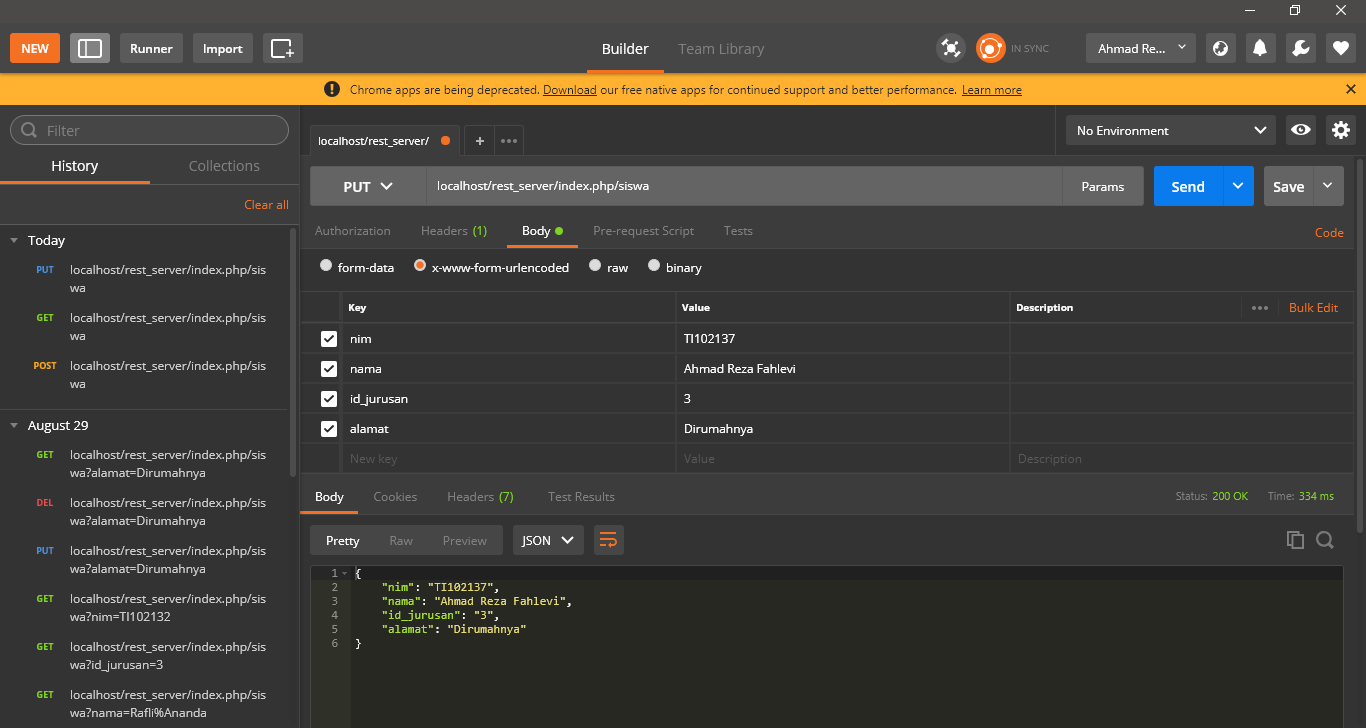Open the No Environment dropdown

pyautogui.click(x=1170, y=130)
